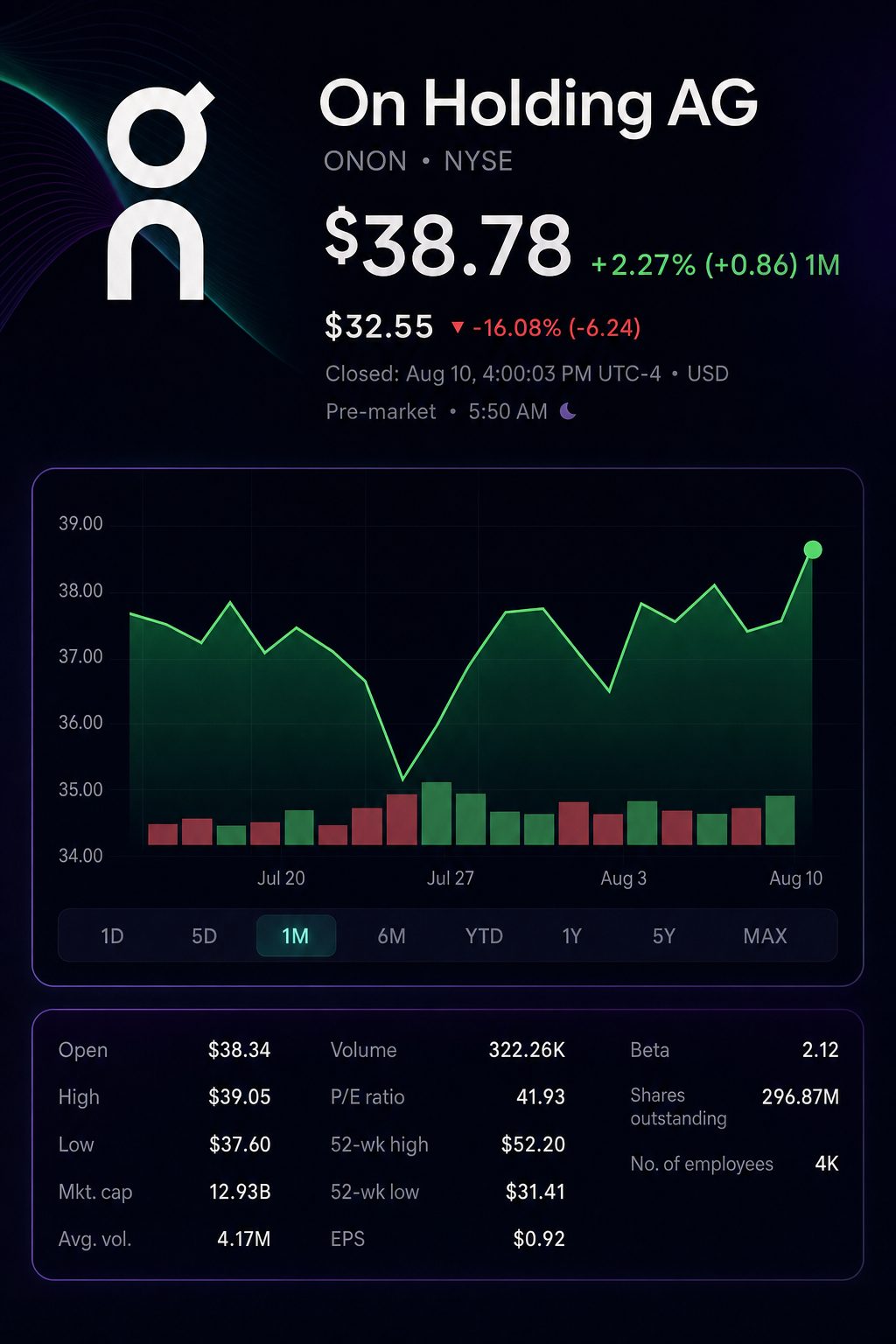Viewport: 896px width, 1344px height.
Task: Click the Volume value 322.26K
Action: 527,1050
